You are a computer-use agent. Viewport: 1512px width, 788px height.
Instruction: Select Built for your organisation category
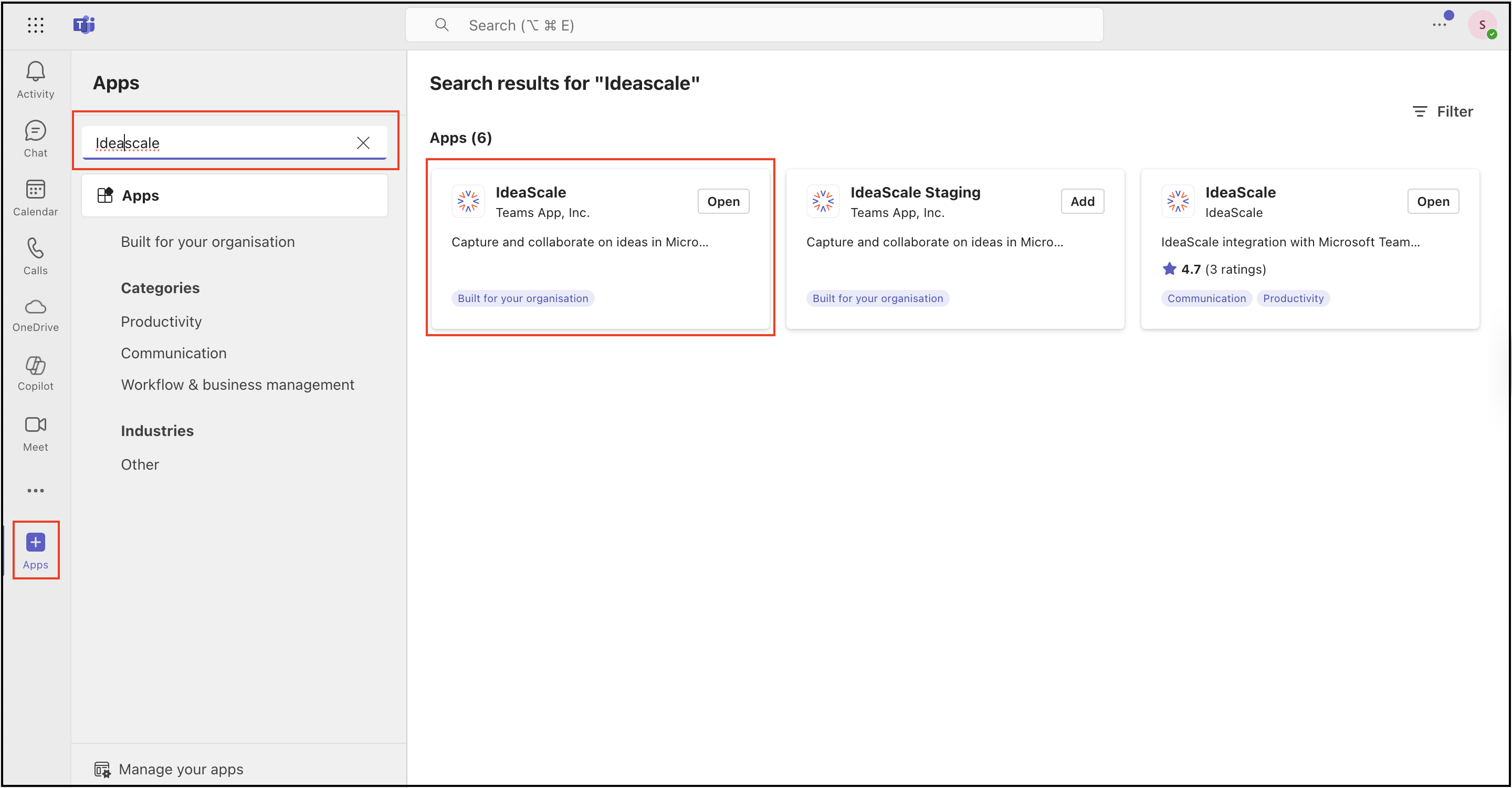click(208, 242)
